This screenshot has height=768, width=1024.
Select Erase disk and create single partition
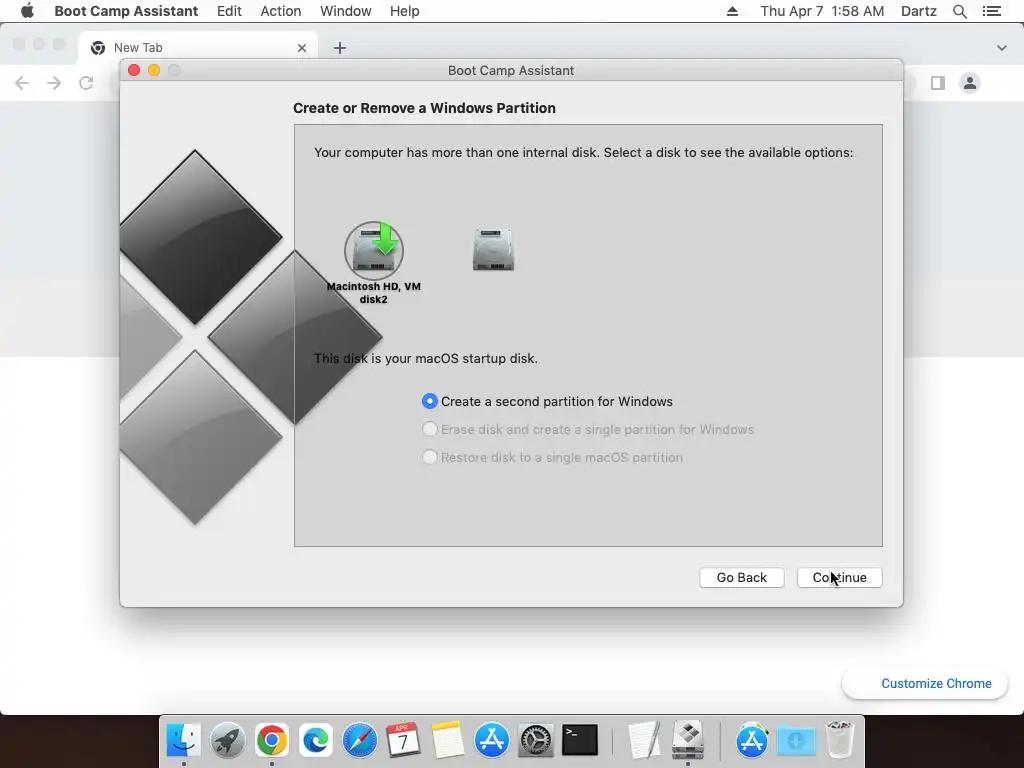(588, 429)
